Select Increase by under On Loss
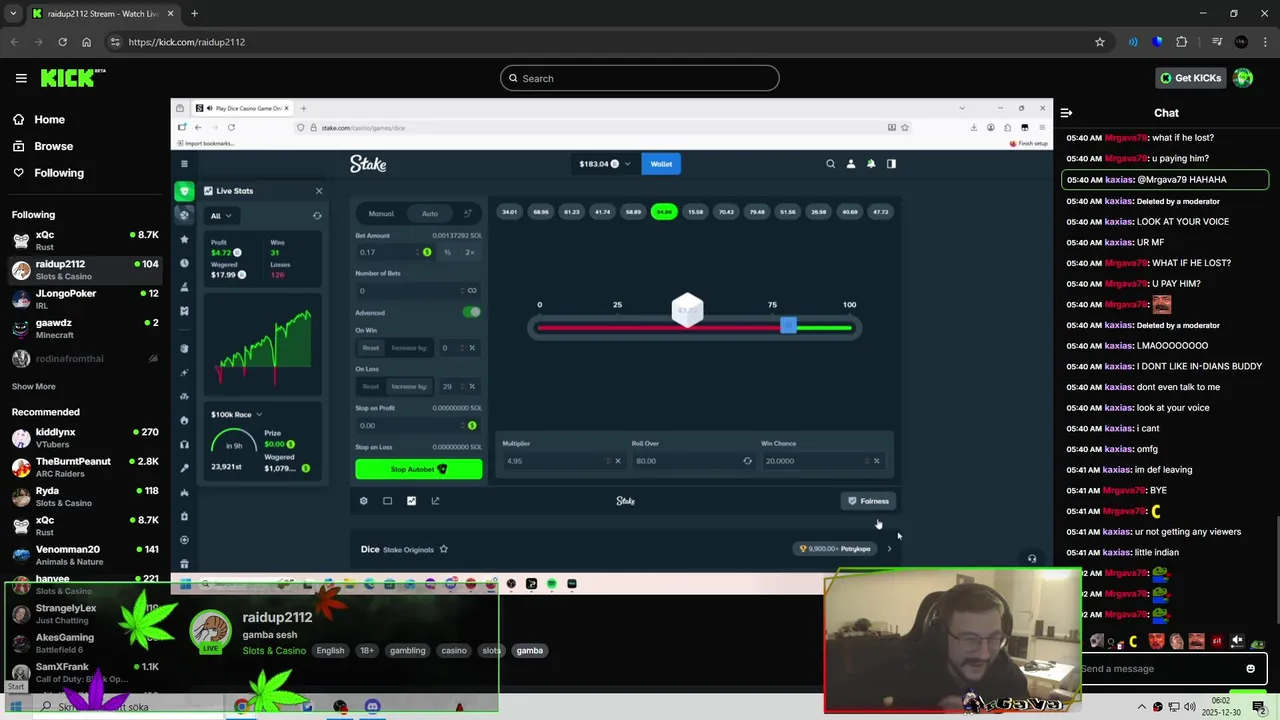 [409, 386]
